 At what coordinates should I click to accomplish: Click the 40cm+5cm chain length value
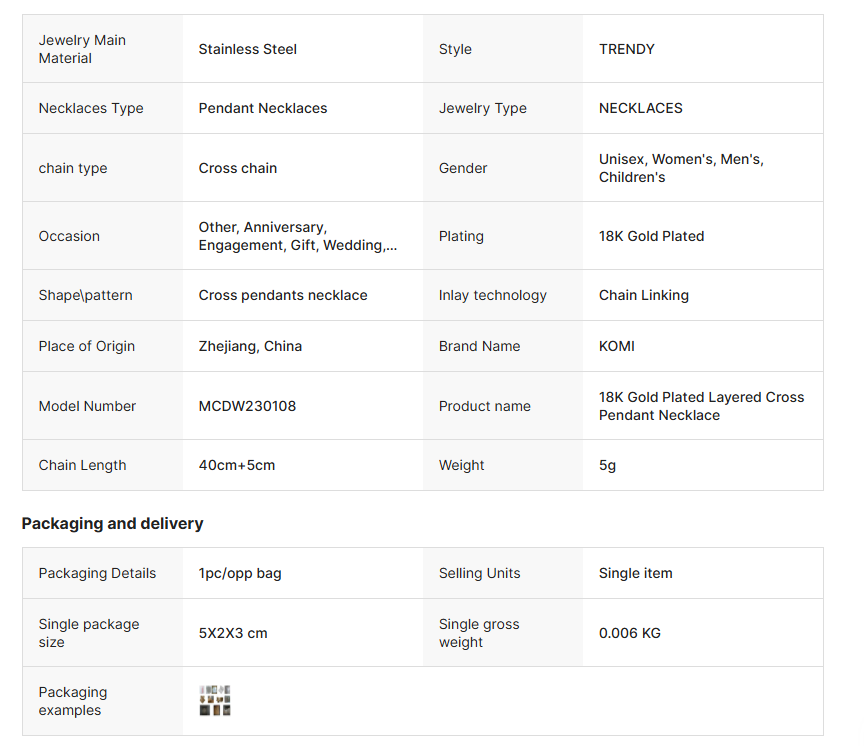tap(236, 465)
